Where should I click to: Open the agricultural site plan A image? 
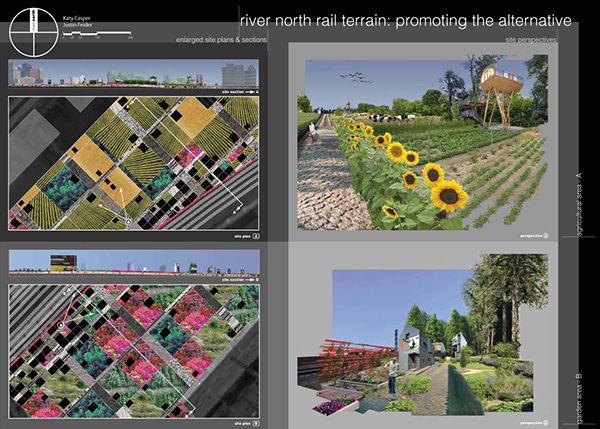tap(134, 163)
